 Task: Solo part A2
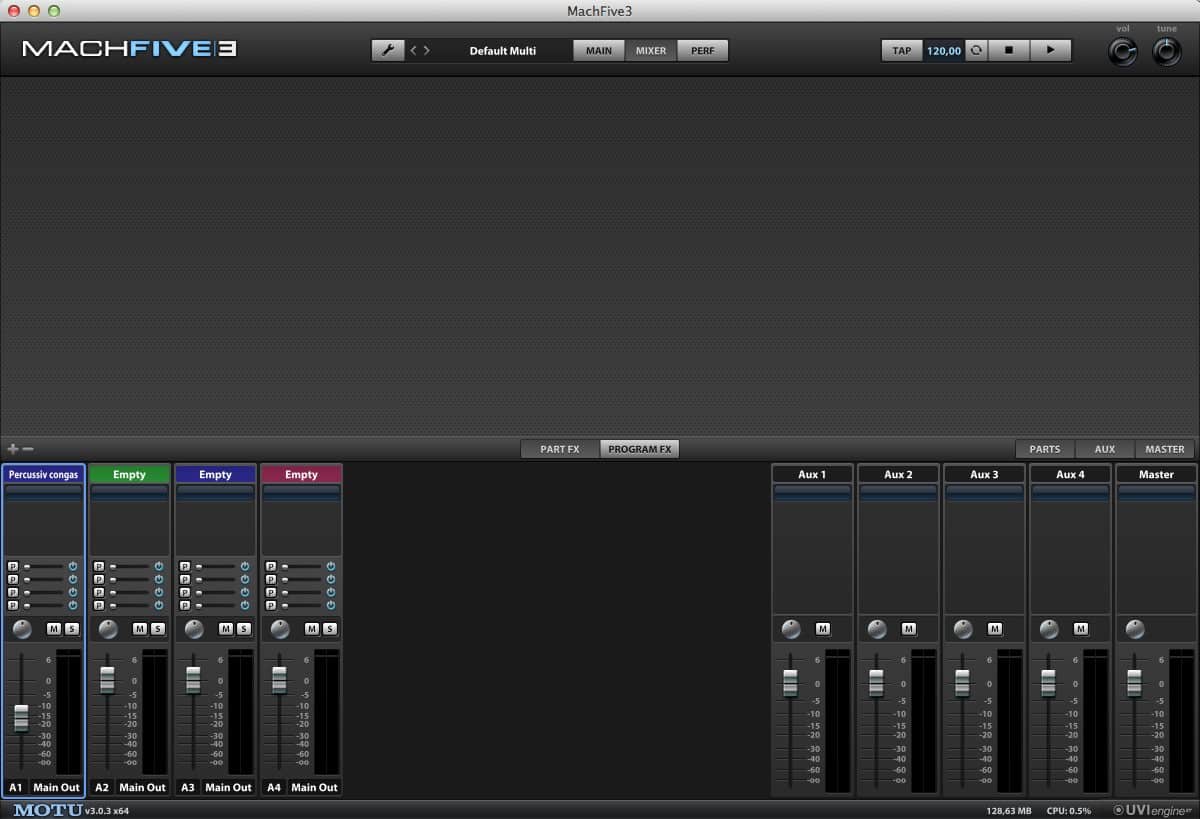tap(157, 629)
